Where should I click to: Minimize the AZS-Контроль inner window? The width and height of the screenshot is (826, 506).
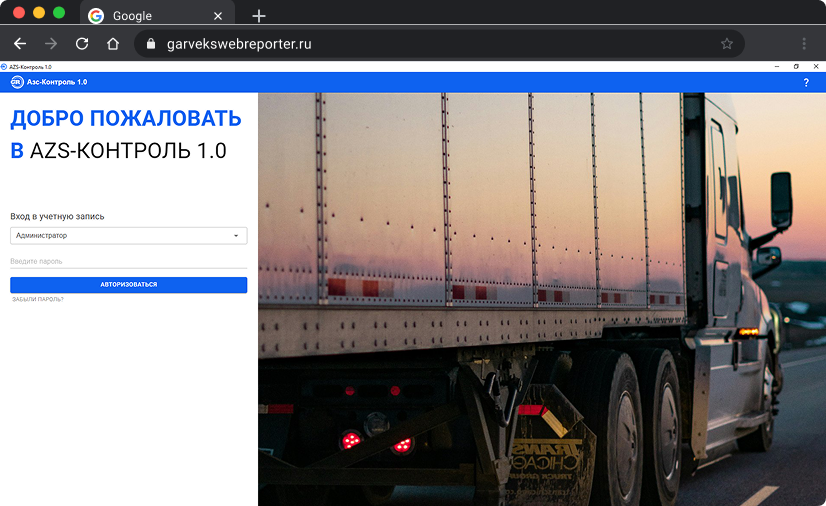pos(777,67)
